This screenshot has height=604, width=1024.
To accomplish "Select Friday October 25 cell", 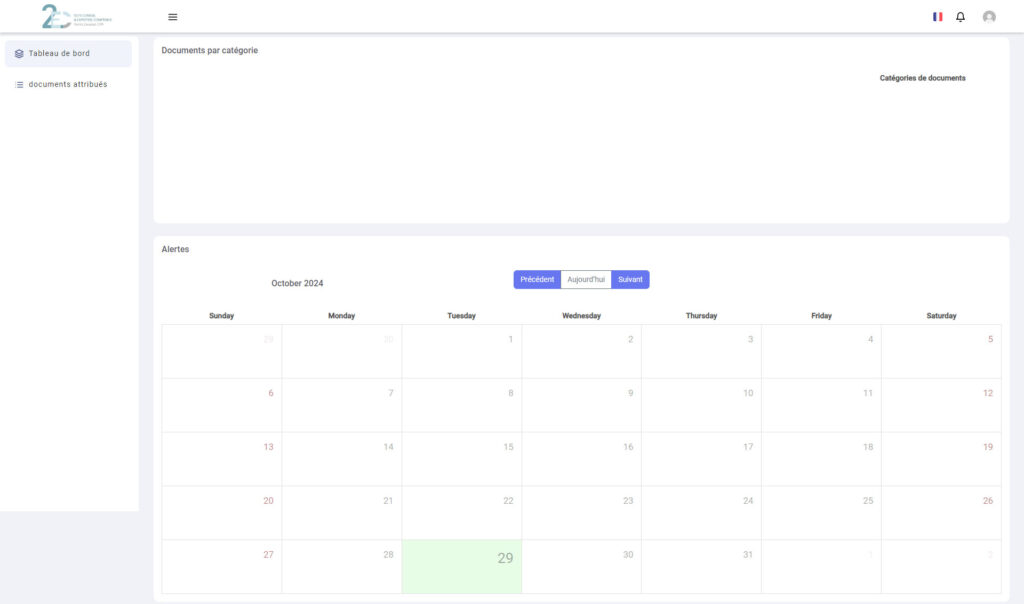I will click(x=821, y=513).
